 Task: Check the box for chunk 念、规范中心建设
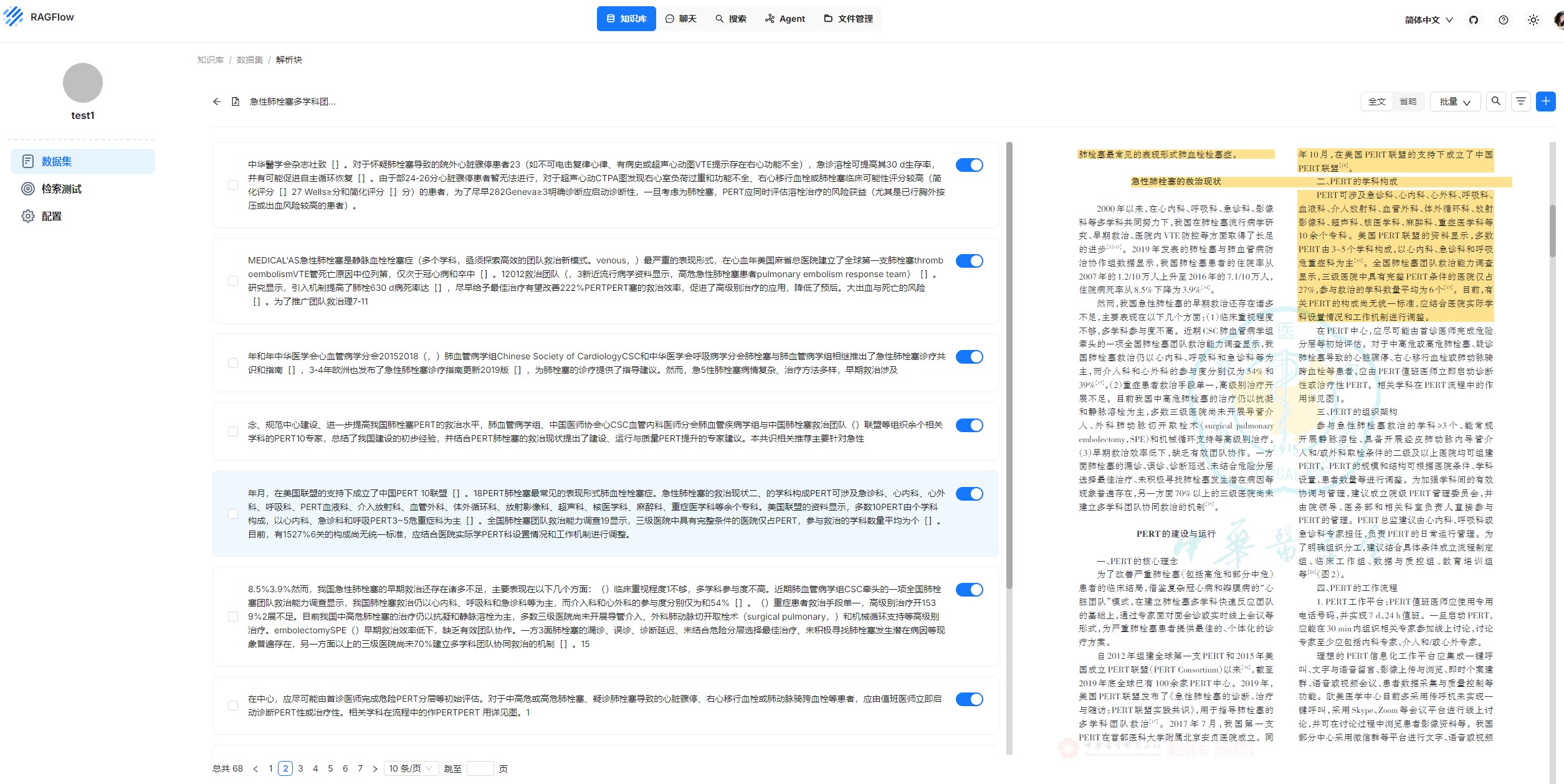233,432
